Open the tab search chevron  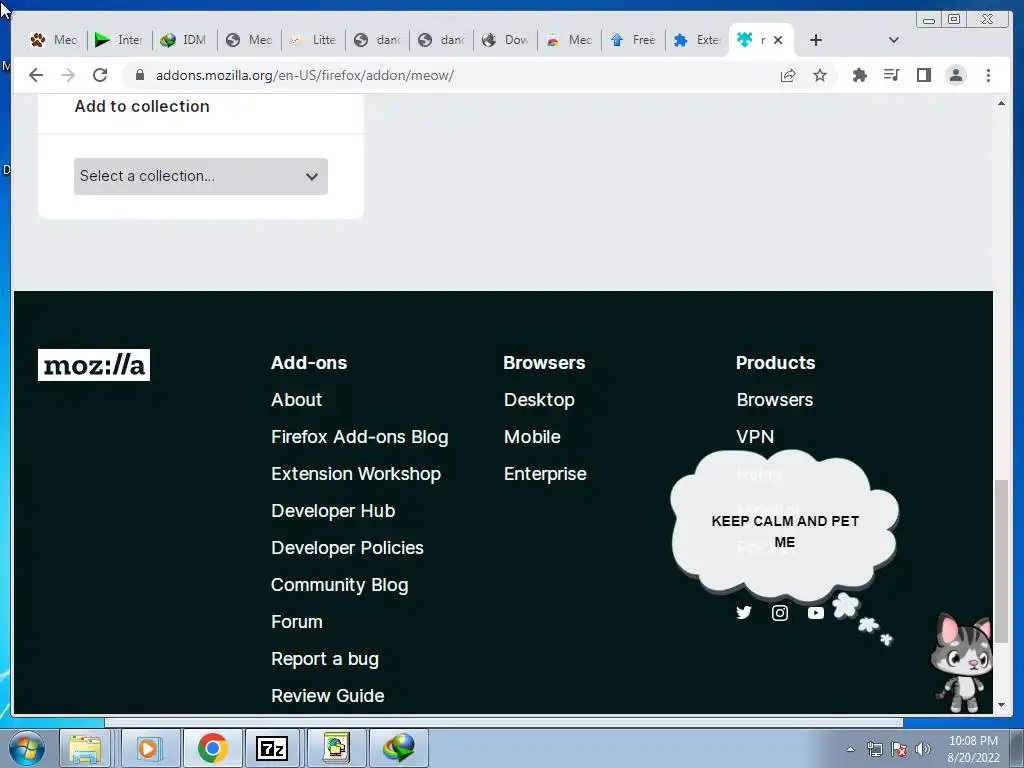point(894,40)
